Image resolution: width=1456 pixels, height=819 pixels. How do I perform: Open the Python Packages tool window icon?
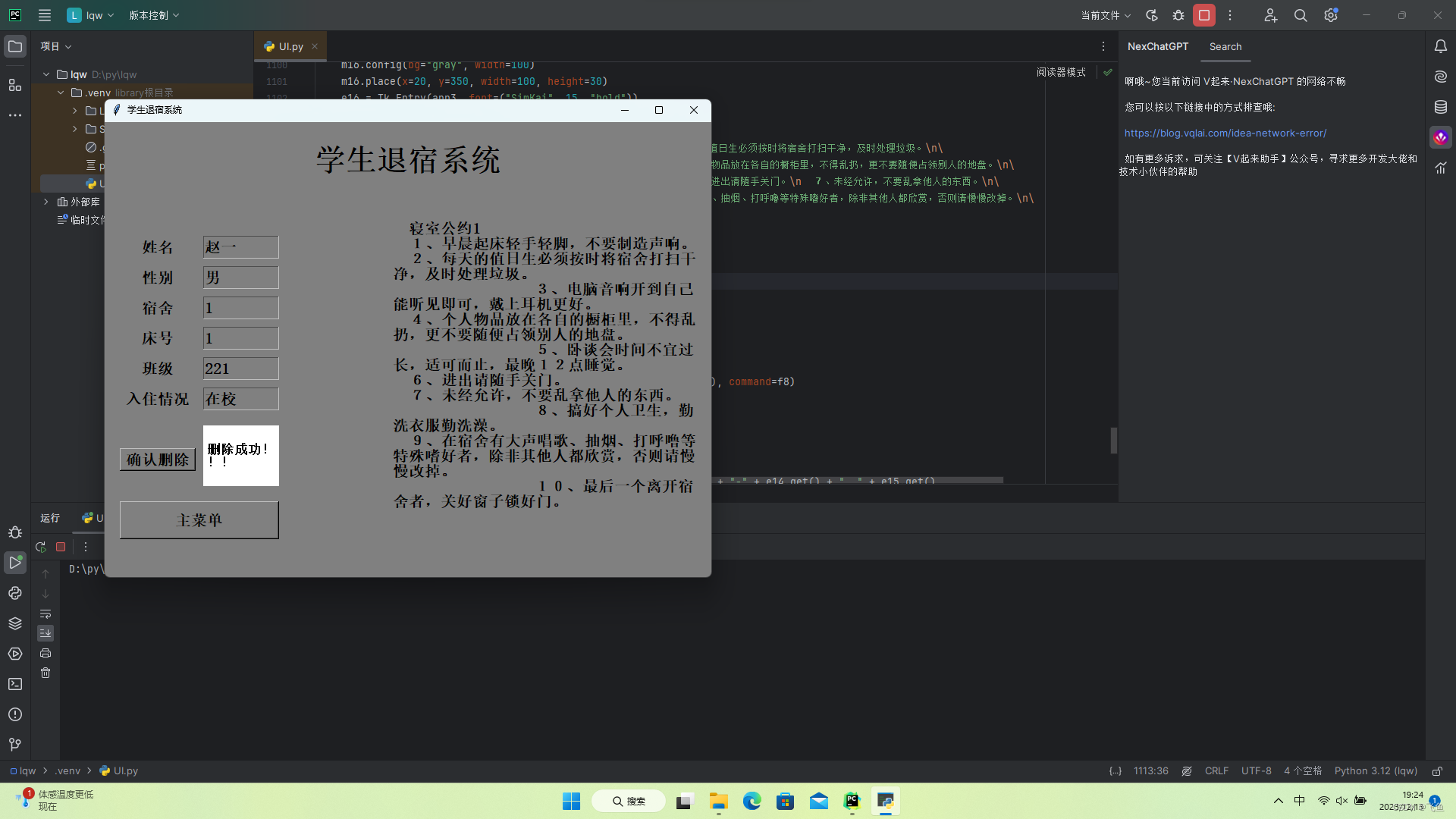click(15, 623)
